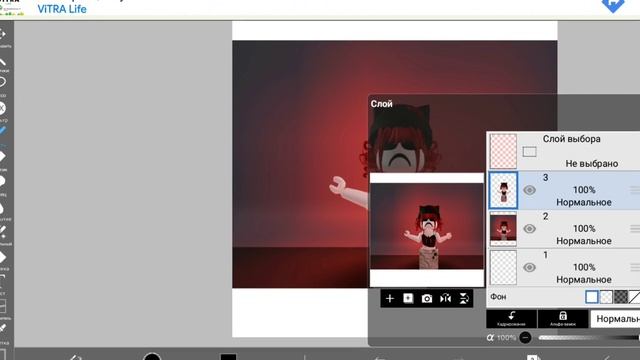Image resolution: width=640 pixels, height=360 pixels.
Task: Merge layer down with the merge arrows icon
Action: point(464,299)
